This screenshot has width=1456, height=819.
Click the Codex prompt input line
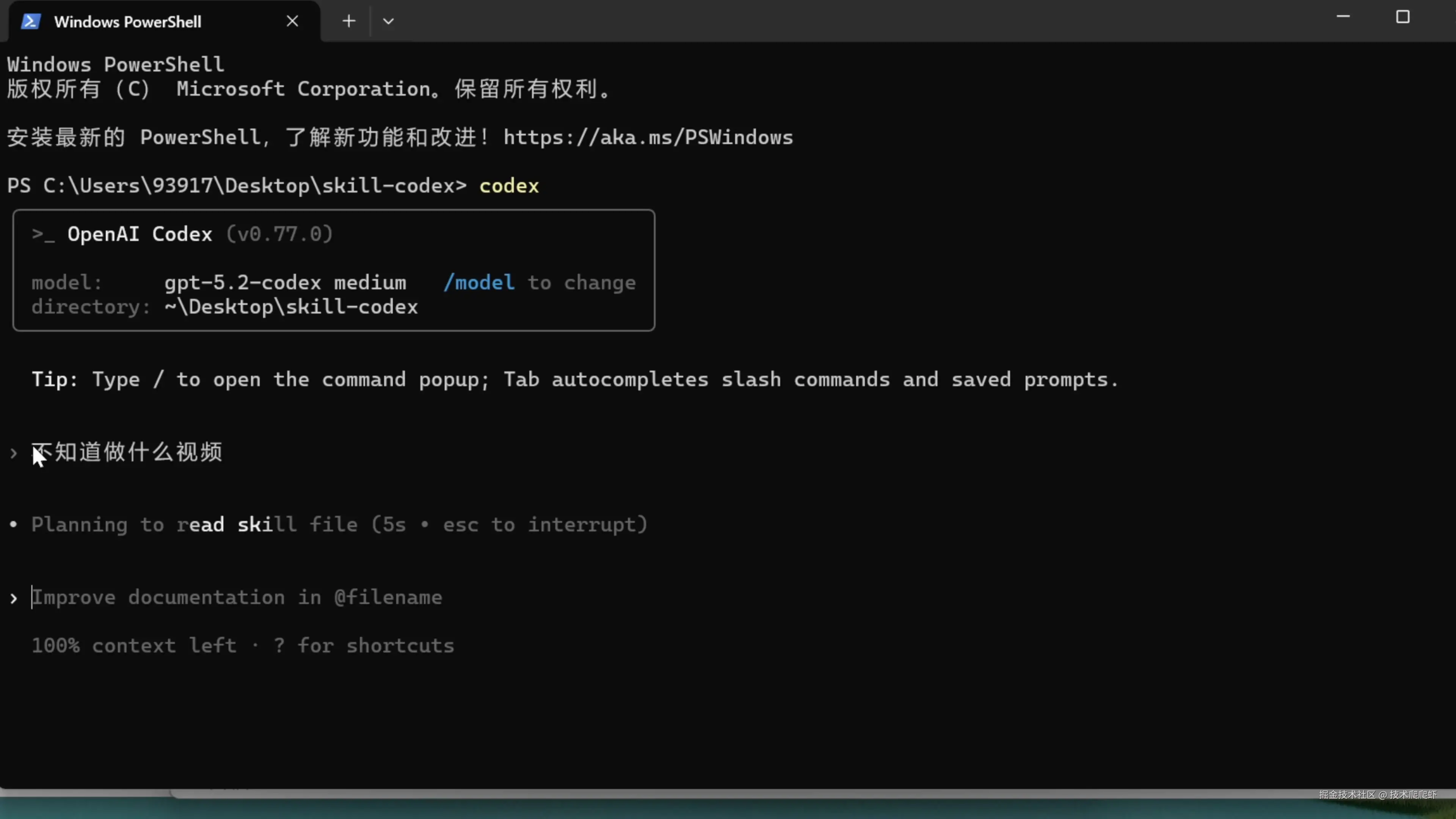tap(237, 598)
